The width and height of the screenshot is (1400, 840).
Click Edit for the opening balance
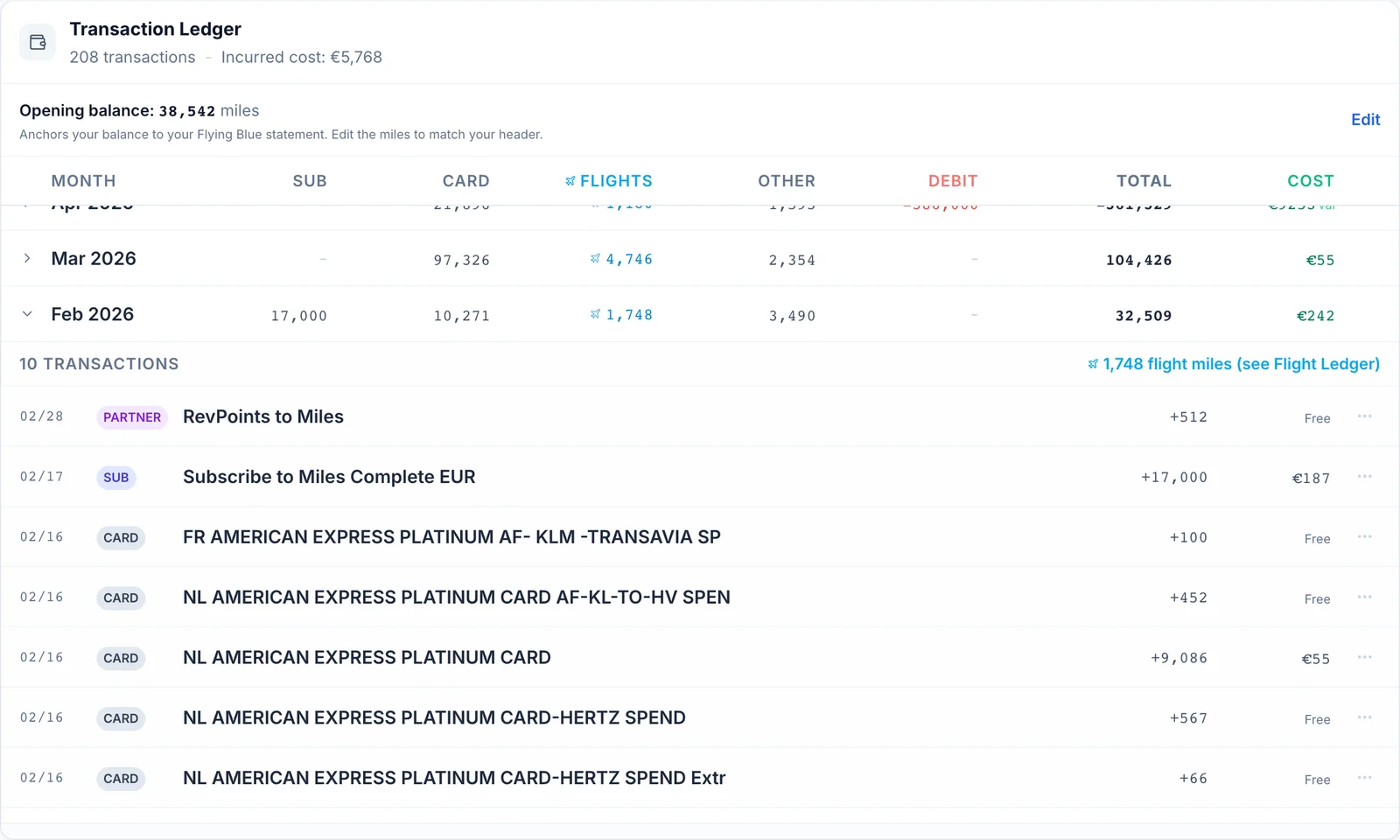pyautogui.click(x=1365, y=120)
